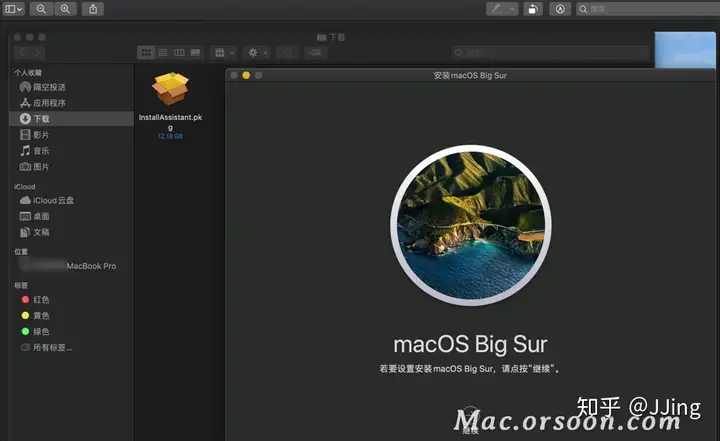Minimize the 安装macOS Big Sur window
Image resolution: width=720 pixels, height=441 pixels.
tap(246, 75)
